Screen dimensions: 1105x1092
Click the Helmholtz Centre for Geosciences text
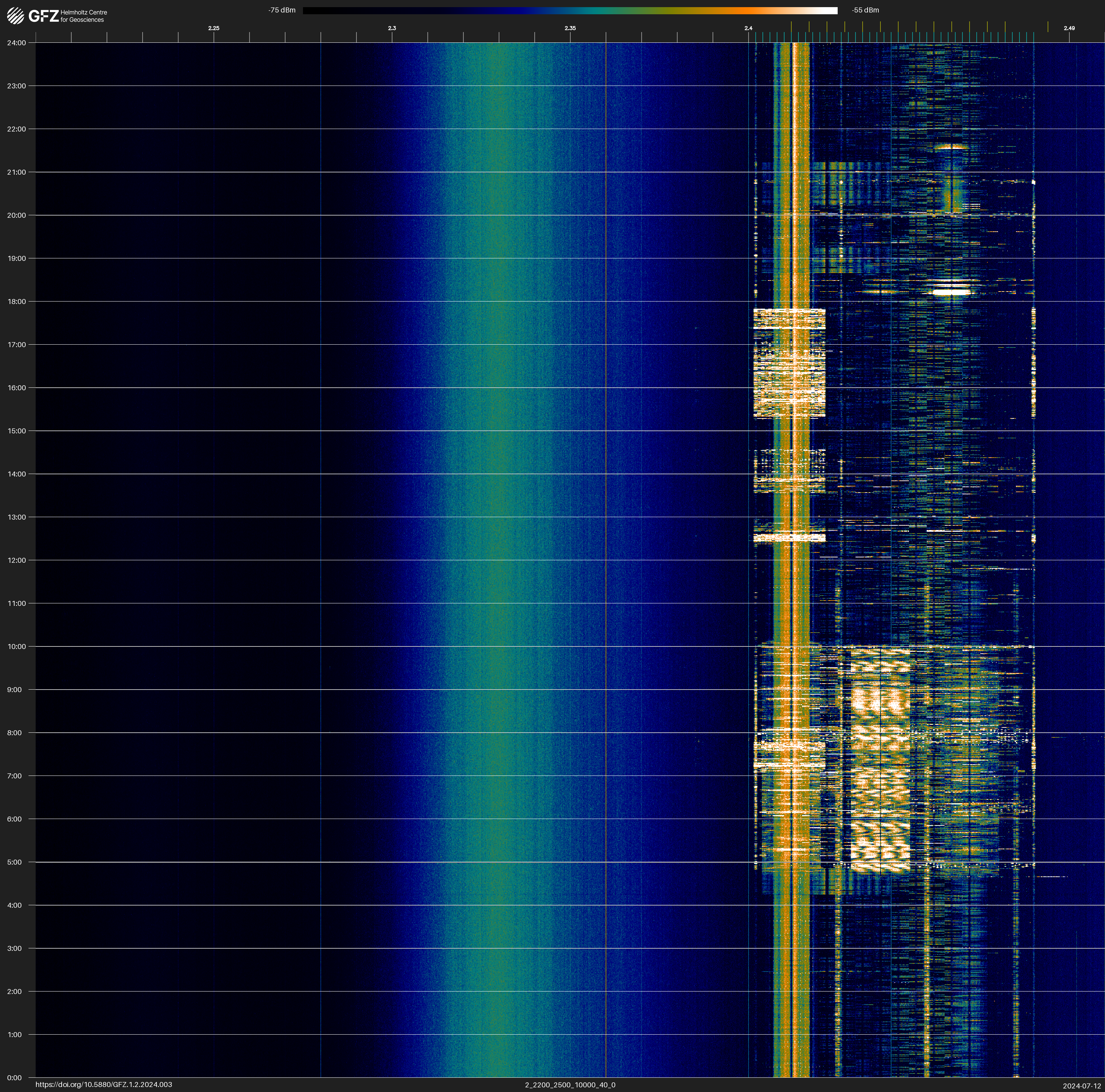[x=83, y=16]
